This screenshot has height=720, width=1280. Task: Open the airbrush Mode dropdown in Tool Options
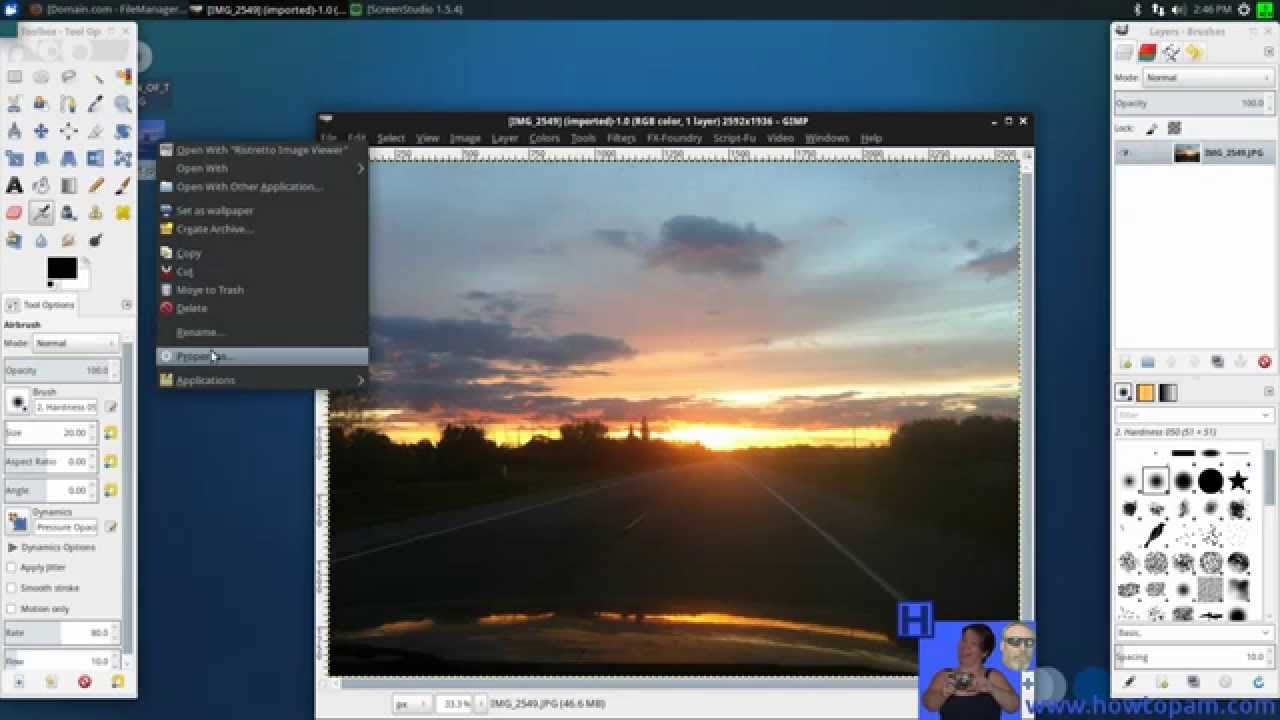76,343
